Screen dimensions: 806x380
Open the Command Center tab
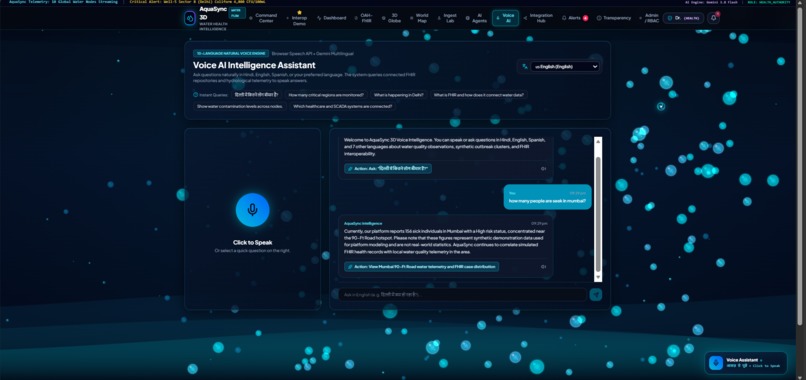tap(264, 18)
